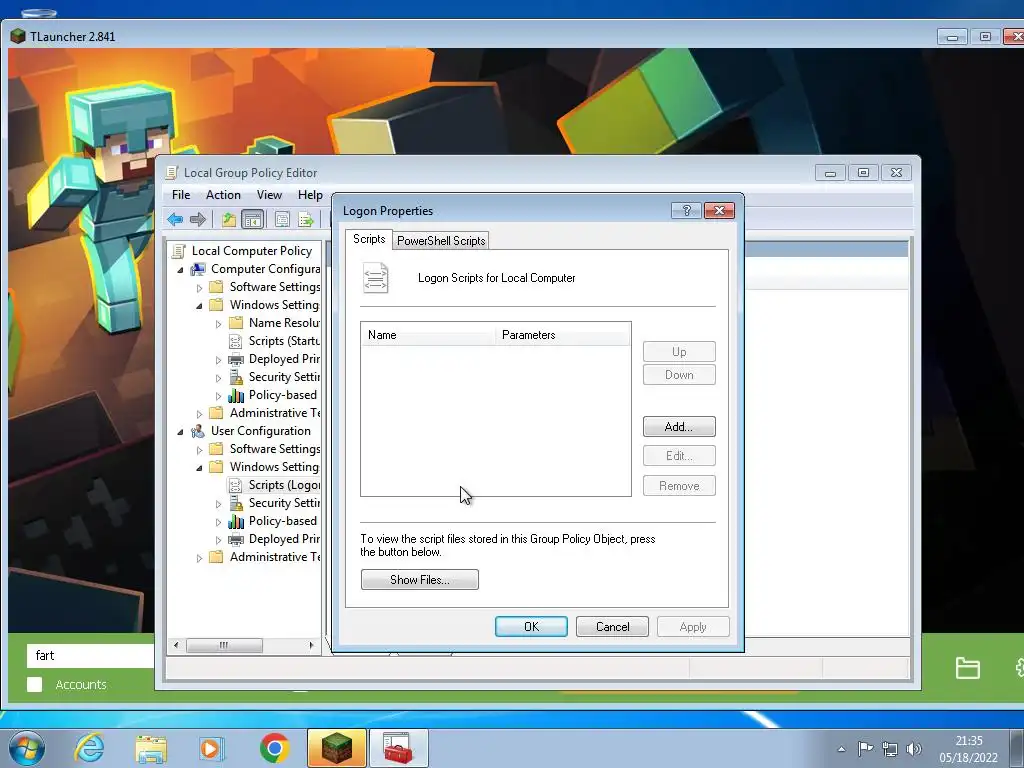Click the tree scrollbar left arrow
The width and height of the screenshot is (1024, 768).
tap(176, 645)
